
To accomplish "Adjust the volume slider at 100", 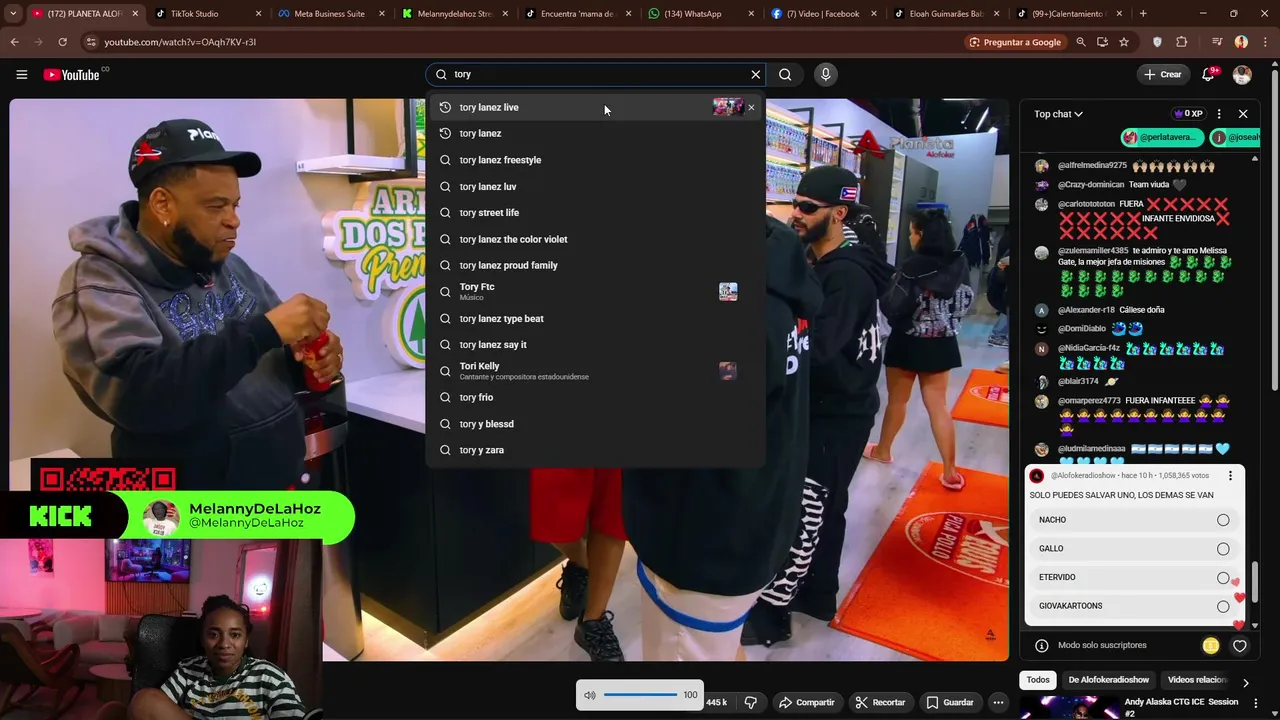I will [x=641, y=695].
